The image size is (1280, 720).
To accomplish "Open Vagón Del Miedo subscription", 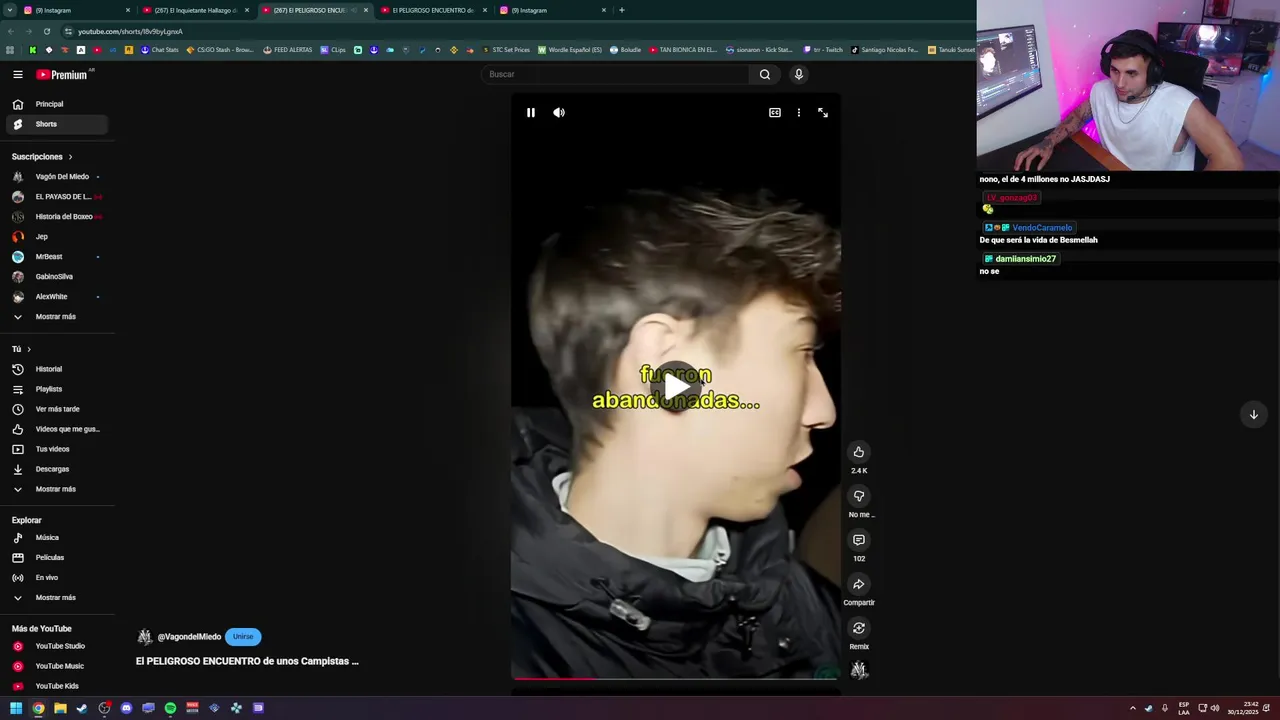I will coord(57,177).
